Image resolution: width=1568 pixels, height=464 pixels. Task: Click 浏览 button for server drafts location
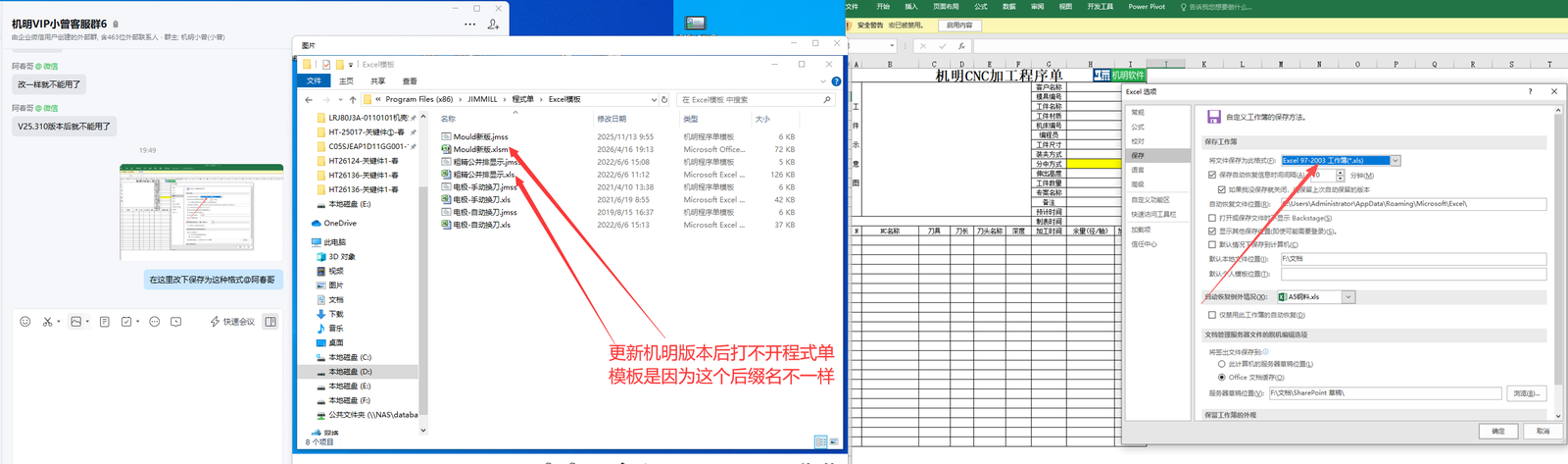1526,393
